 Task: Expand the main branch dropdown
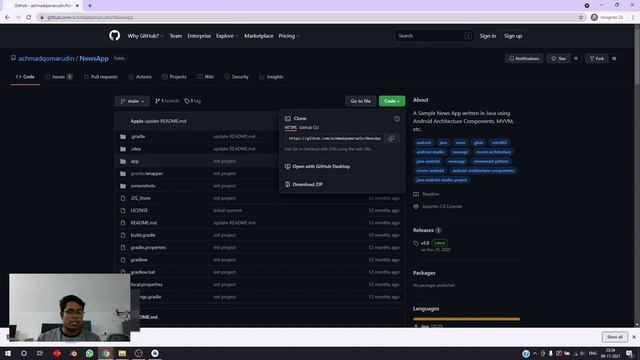click(x=132, y=101)
